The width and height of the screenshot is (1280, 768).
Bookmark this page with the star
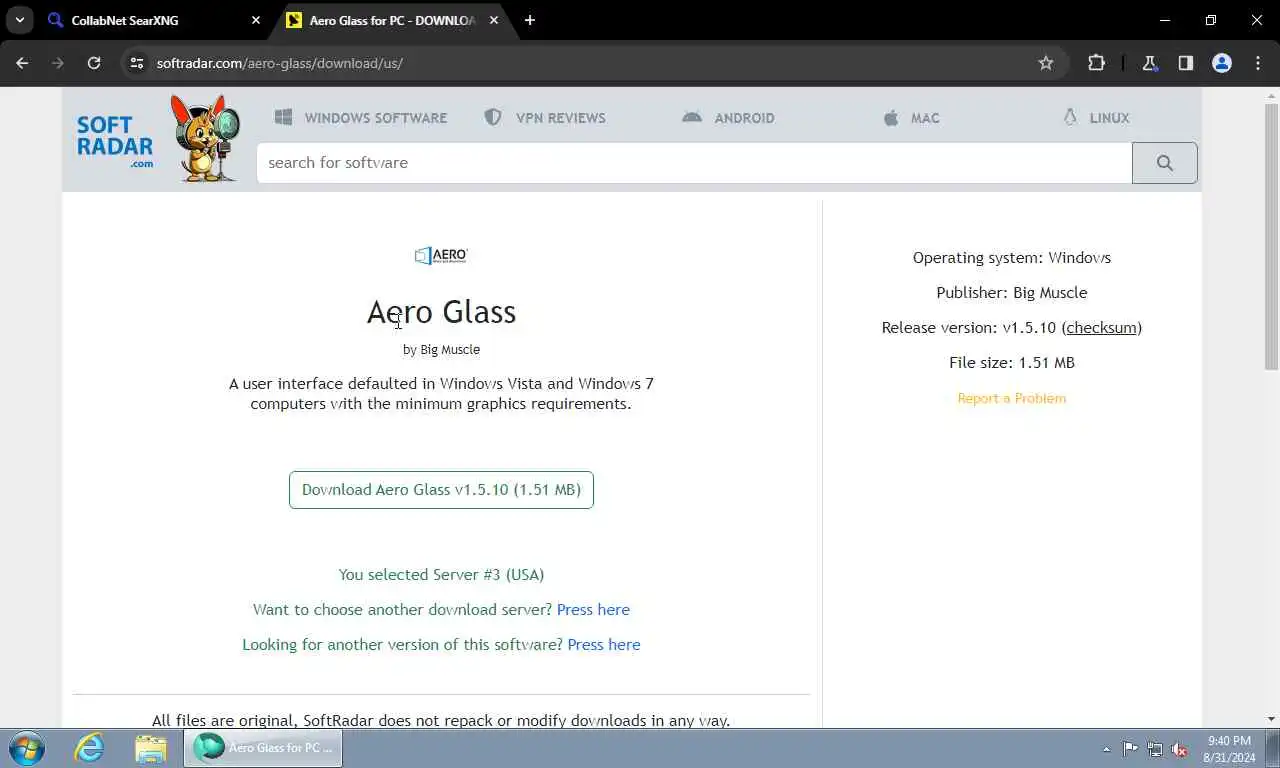1046,63
